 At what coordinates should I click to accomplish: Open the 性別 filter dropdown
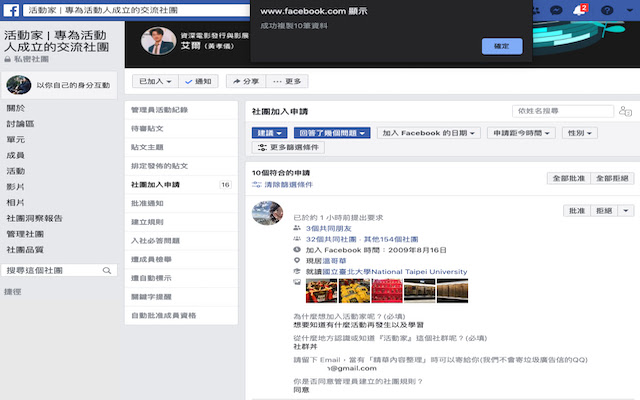point(580,133)
